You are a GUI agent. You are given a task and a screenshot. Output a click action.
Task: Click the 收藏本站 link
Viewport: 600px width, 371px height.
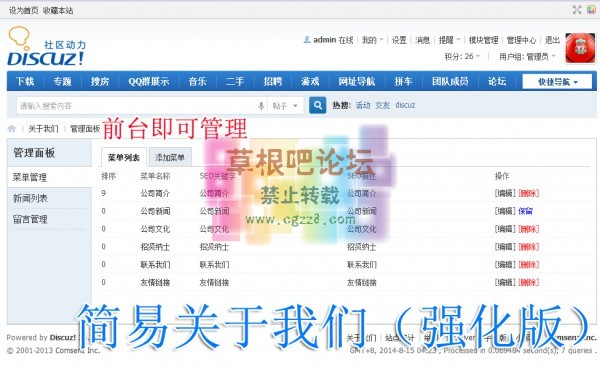(x=58, y=10)
